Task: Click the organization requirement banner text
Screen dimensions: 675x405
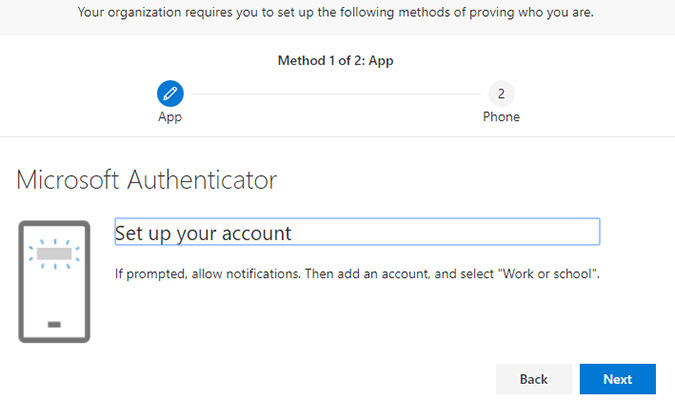Action: [x=335, y=12]
